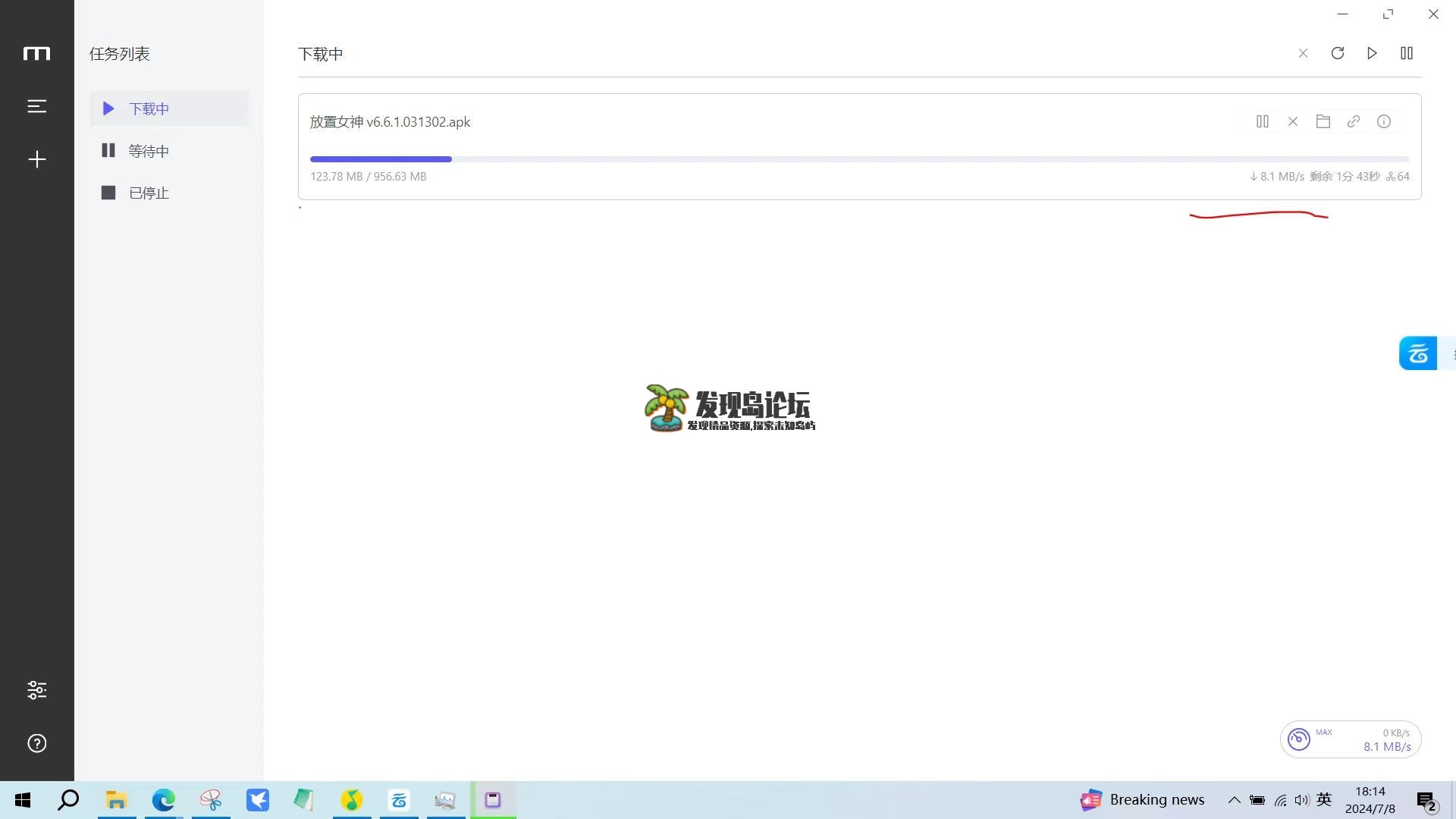Refresh the task list
1456x819 pixels.
[1338, 53]
